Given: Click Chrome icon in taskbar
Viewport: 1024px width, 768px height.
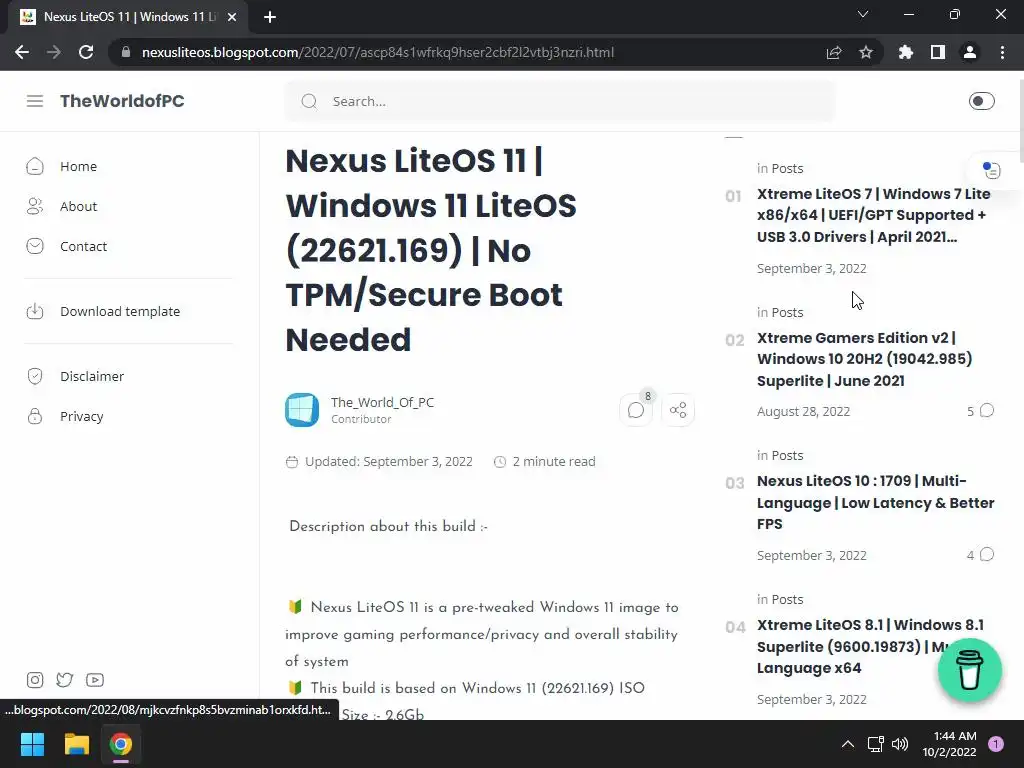Looking at the screenshot, I should [120, 744].
